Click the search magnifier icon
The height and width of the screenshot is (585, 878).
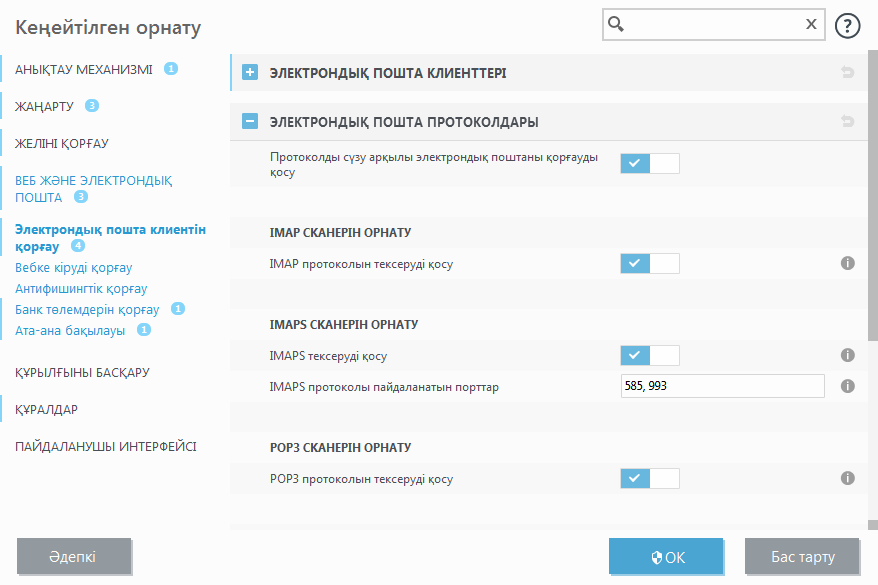coord(617,25)
